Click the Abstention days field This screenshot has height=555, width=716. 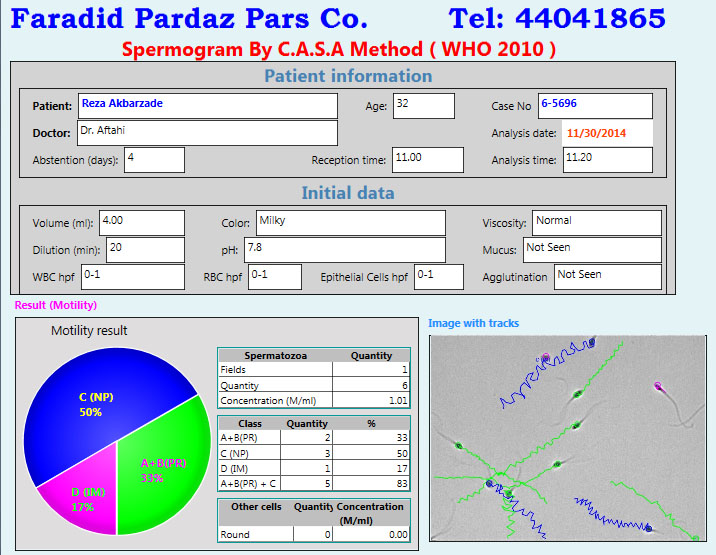154,160
